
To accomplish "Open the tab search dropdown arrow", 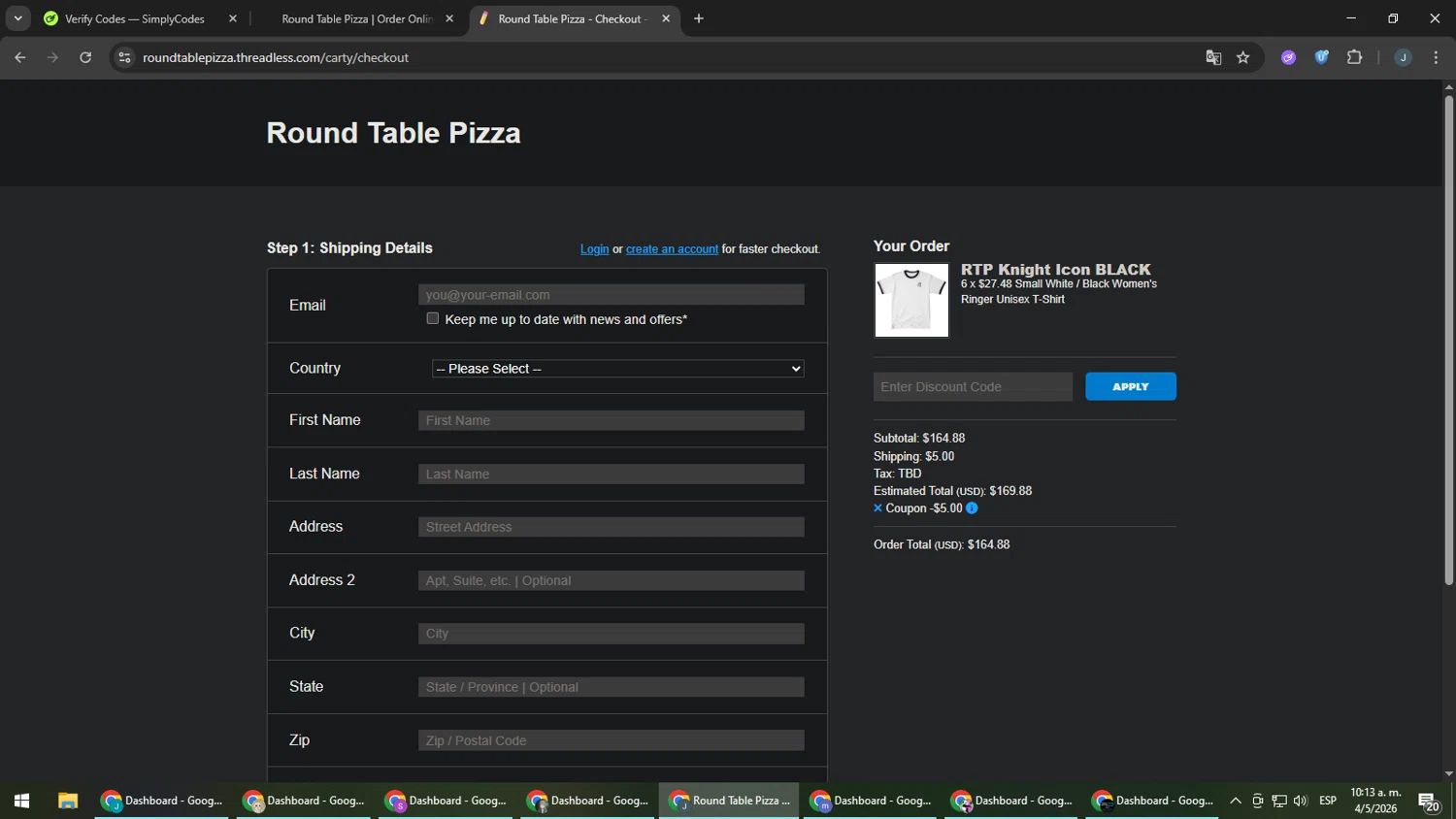I will click(17, 18).
